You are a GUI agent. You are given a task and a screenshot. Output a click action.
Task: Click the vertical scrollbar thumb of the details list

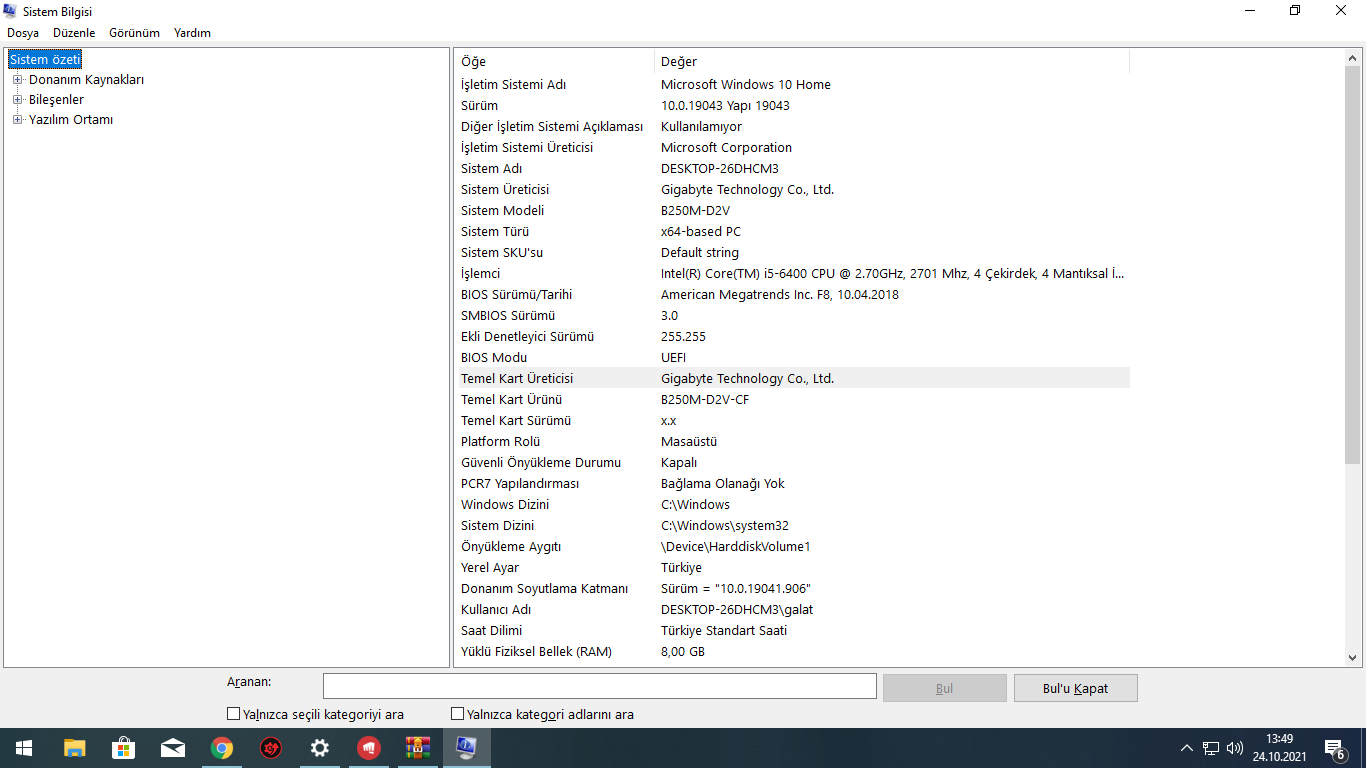[x=1353, y=265]
